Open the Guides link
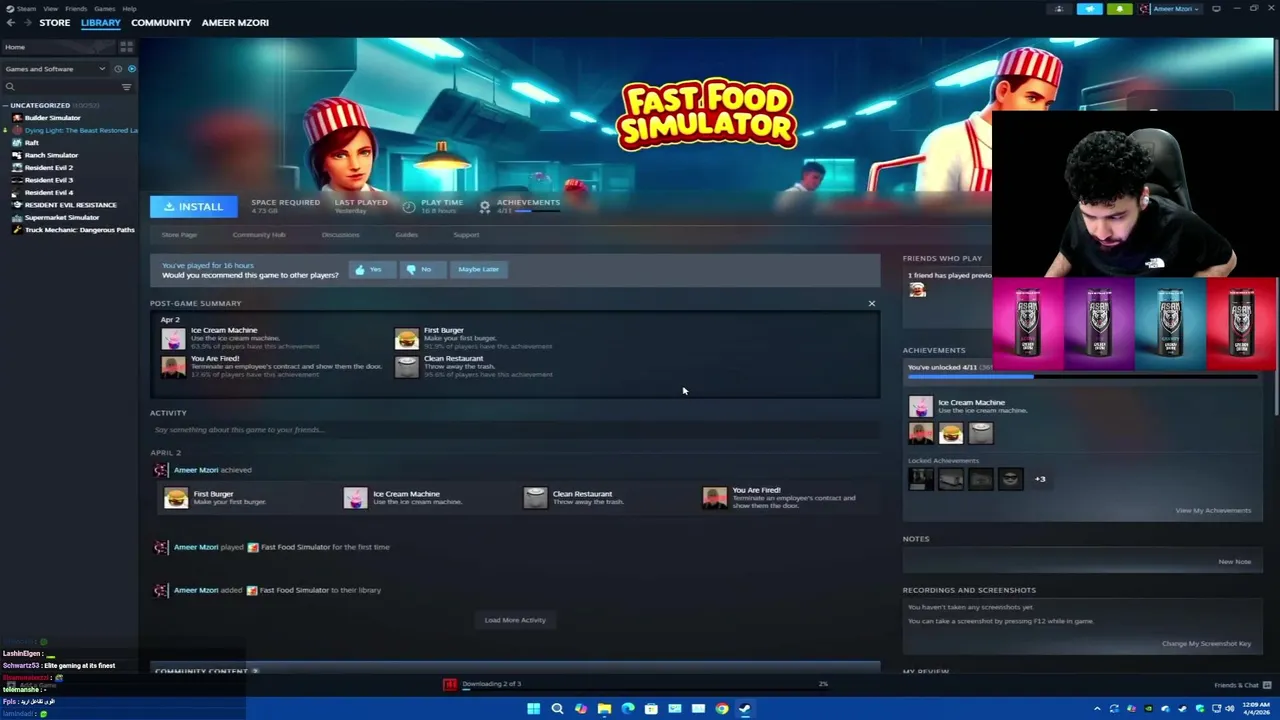The width and height of the screenshot is (1280, 720). tap(406, 235)
